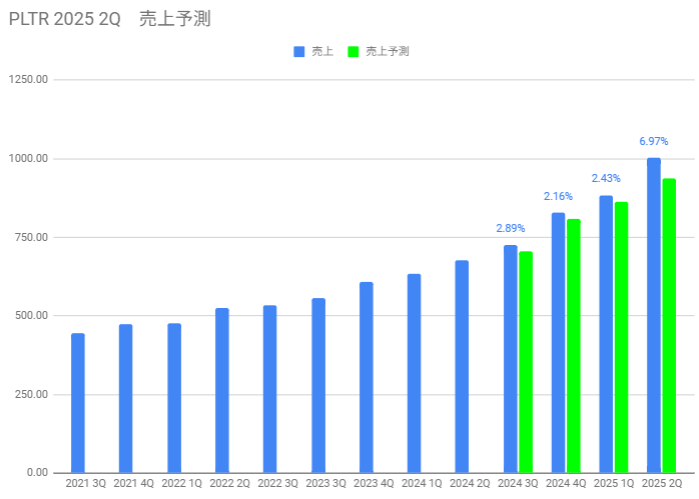Click the 2025 2Q x-axis label
This screenshot has height=499, width=699.
(662, 483)
